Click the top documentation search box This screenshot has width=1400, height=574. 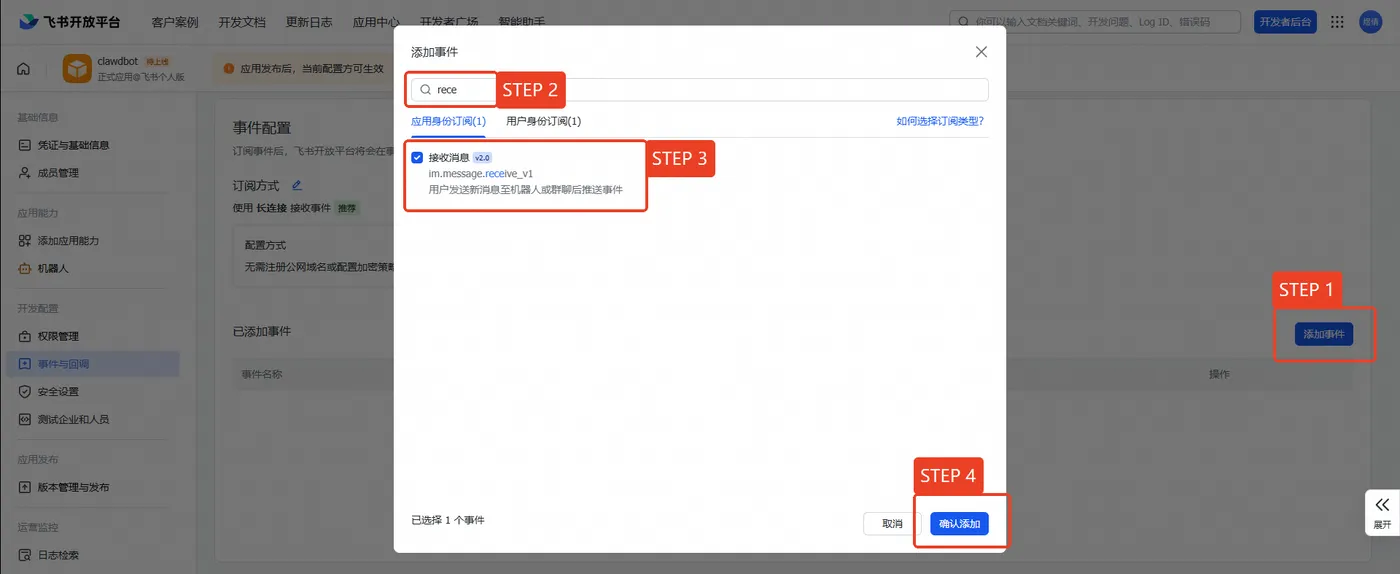tap(1094, 22)
